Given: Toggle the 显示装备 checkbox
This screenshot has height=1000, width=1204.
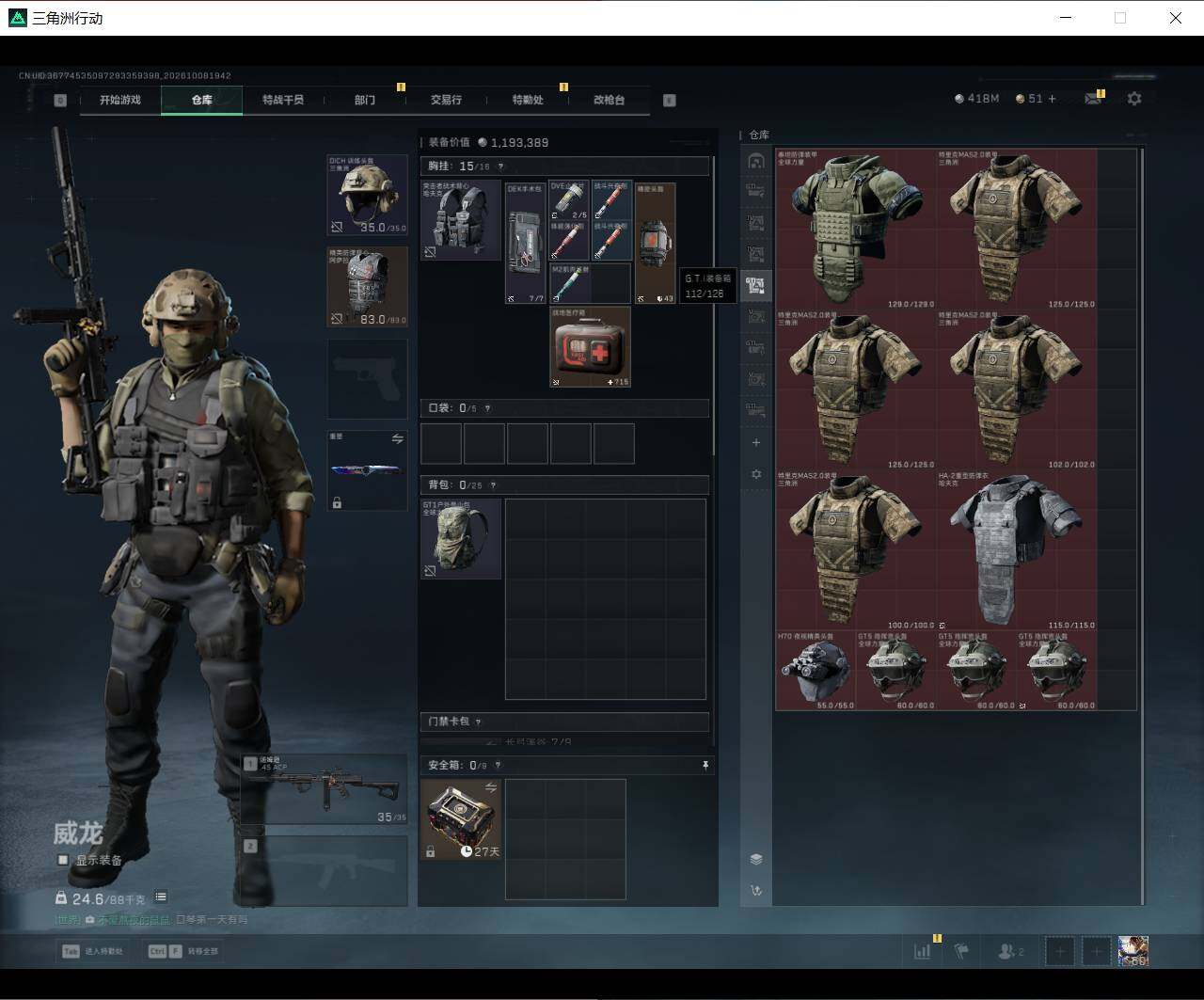Looking at the screenshot, I should click(x=63, y=860).
